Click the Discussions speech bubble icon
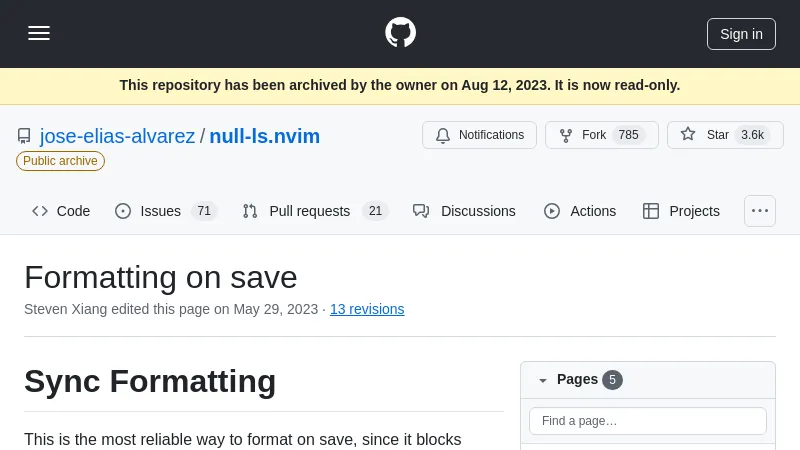Viewport: 800px width, 450px height. pos(421,211)
